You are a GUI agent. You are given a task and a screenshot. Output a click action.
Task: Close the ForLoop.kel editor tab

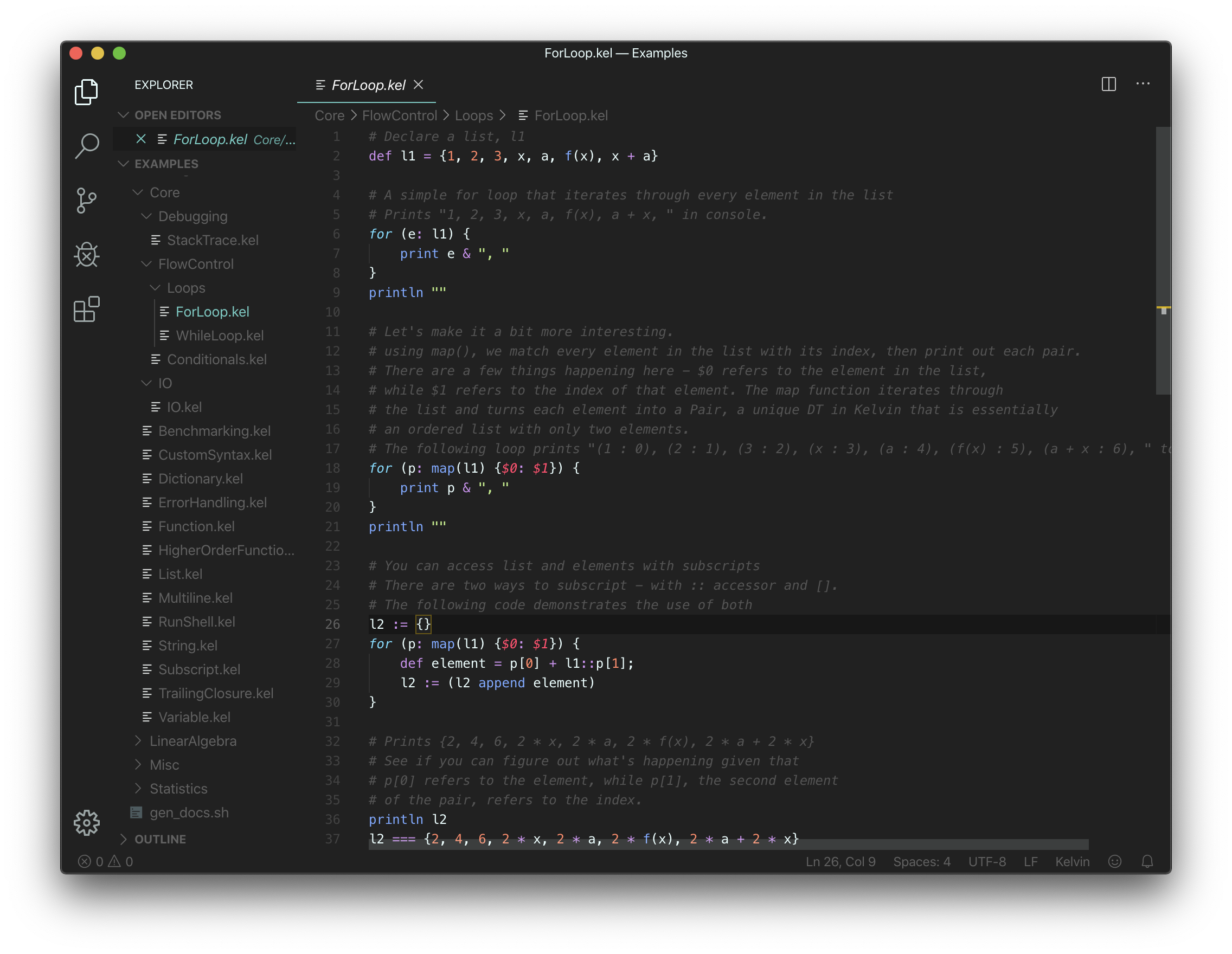(419, 85)
